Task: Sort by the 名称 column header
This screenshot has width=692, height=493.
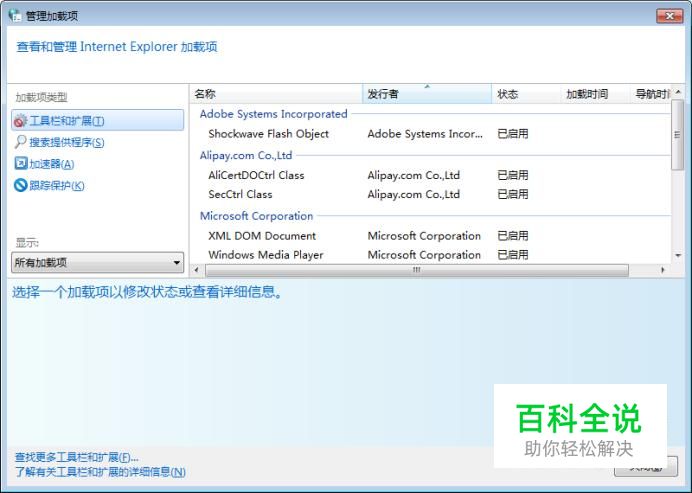Action: tap(277, 94)
